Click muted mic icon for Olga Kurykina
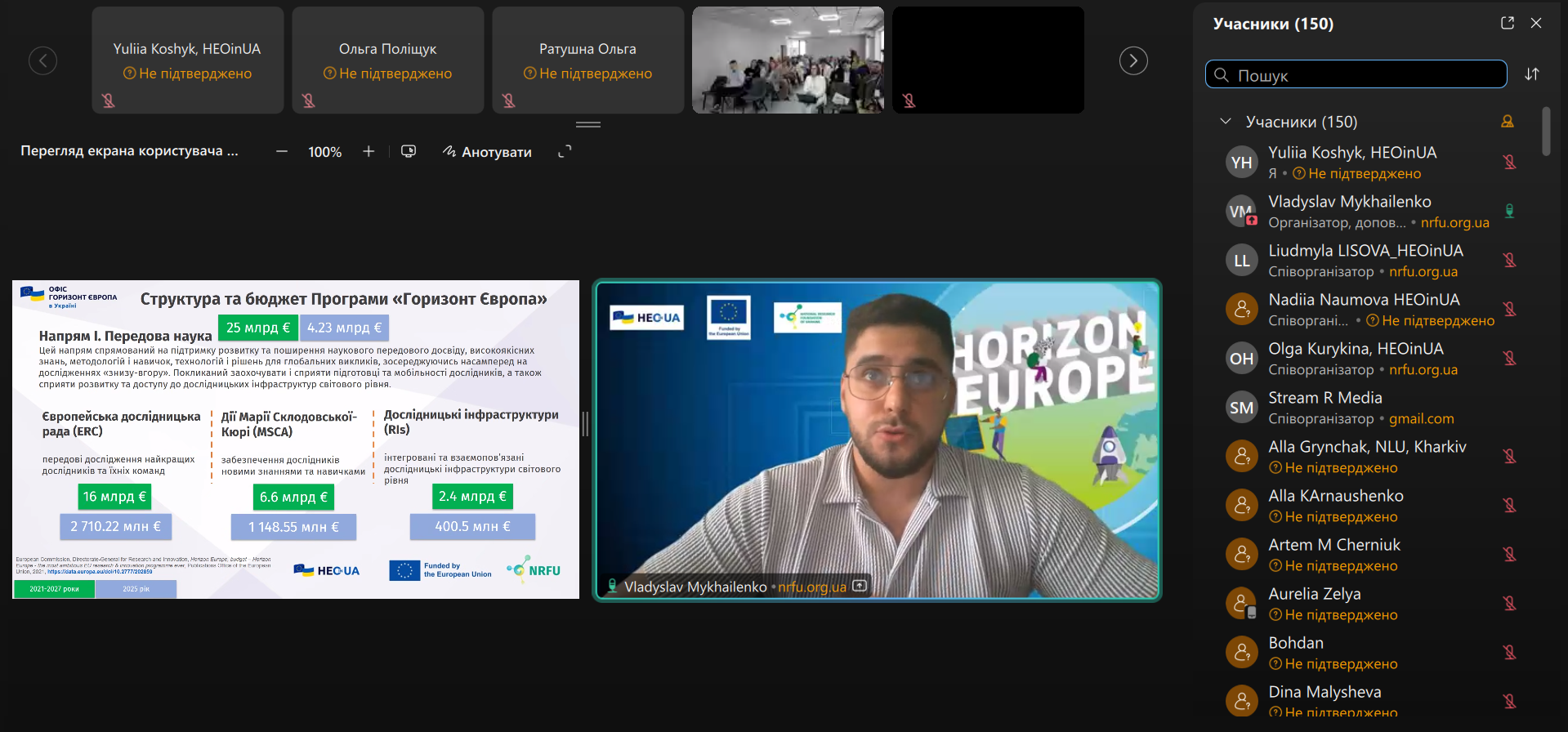1568x732 pixels. pos(1509,358)
